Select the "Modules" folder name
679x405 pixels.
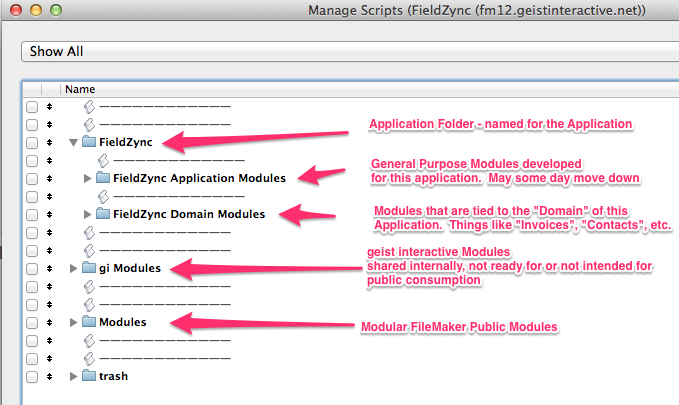coord(123,322)
